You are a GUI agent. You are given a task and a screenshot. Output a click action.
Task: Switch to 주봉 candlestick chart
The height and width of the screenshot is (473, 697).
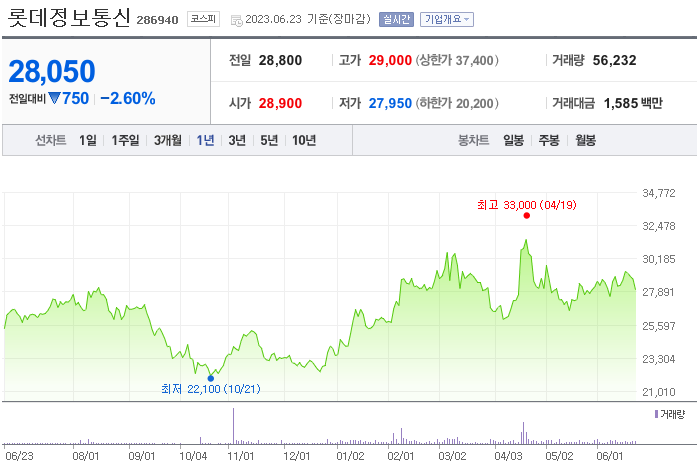coord(549,140)
